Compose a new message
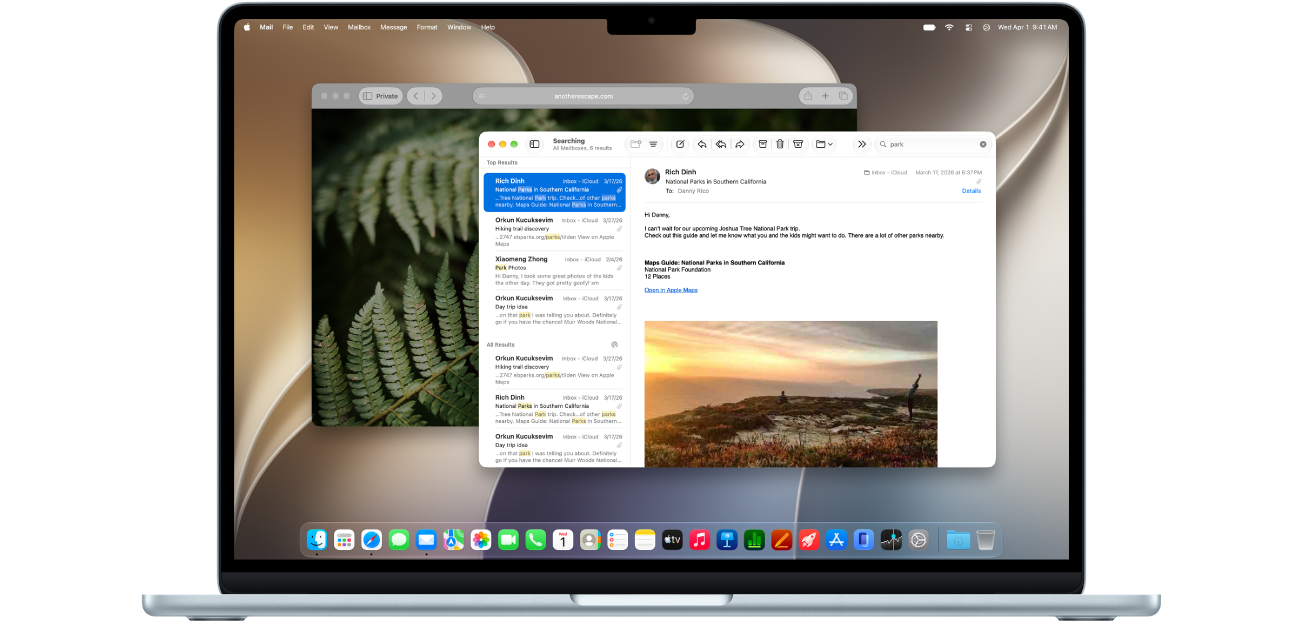Viewport: 1303px width, 625px height. pyautogui.click(x=680, y=144)
